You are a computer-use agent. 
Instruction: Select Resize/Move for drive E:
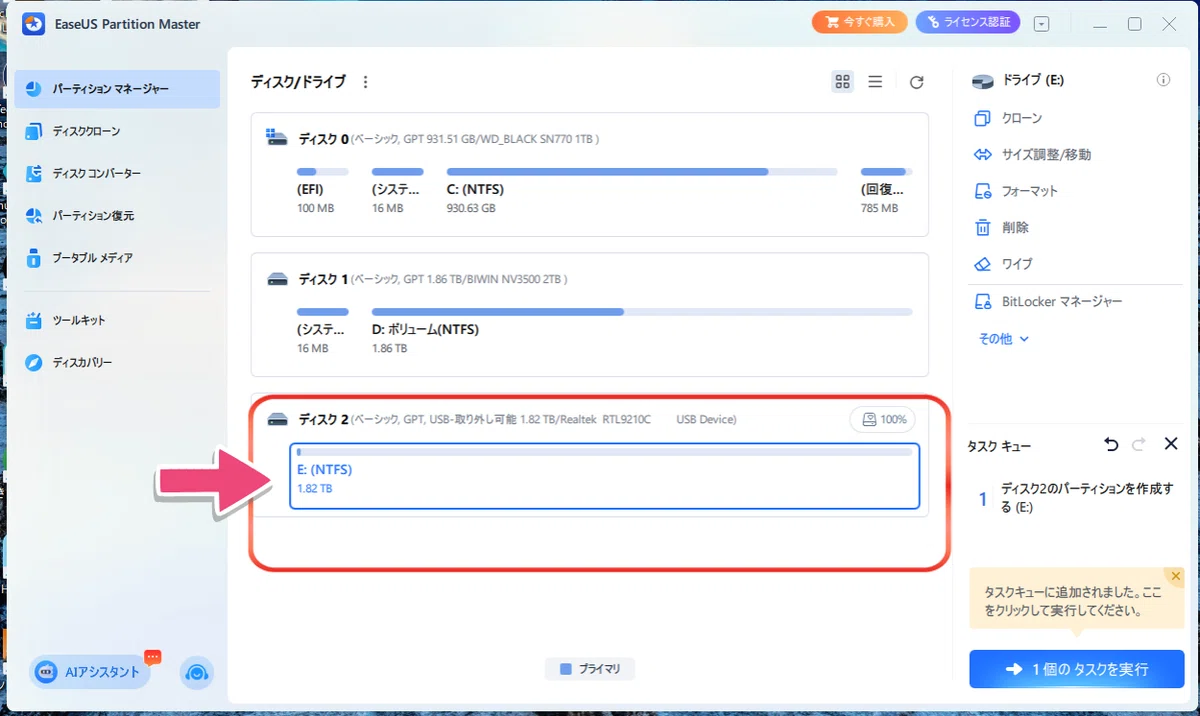point(1032,155)
